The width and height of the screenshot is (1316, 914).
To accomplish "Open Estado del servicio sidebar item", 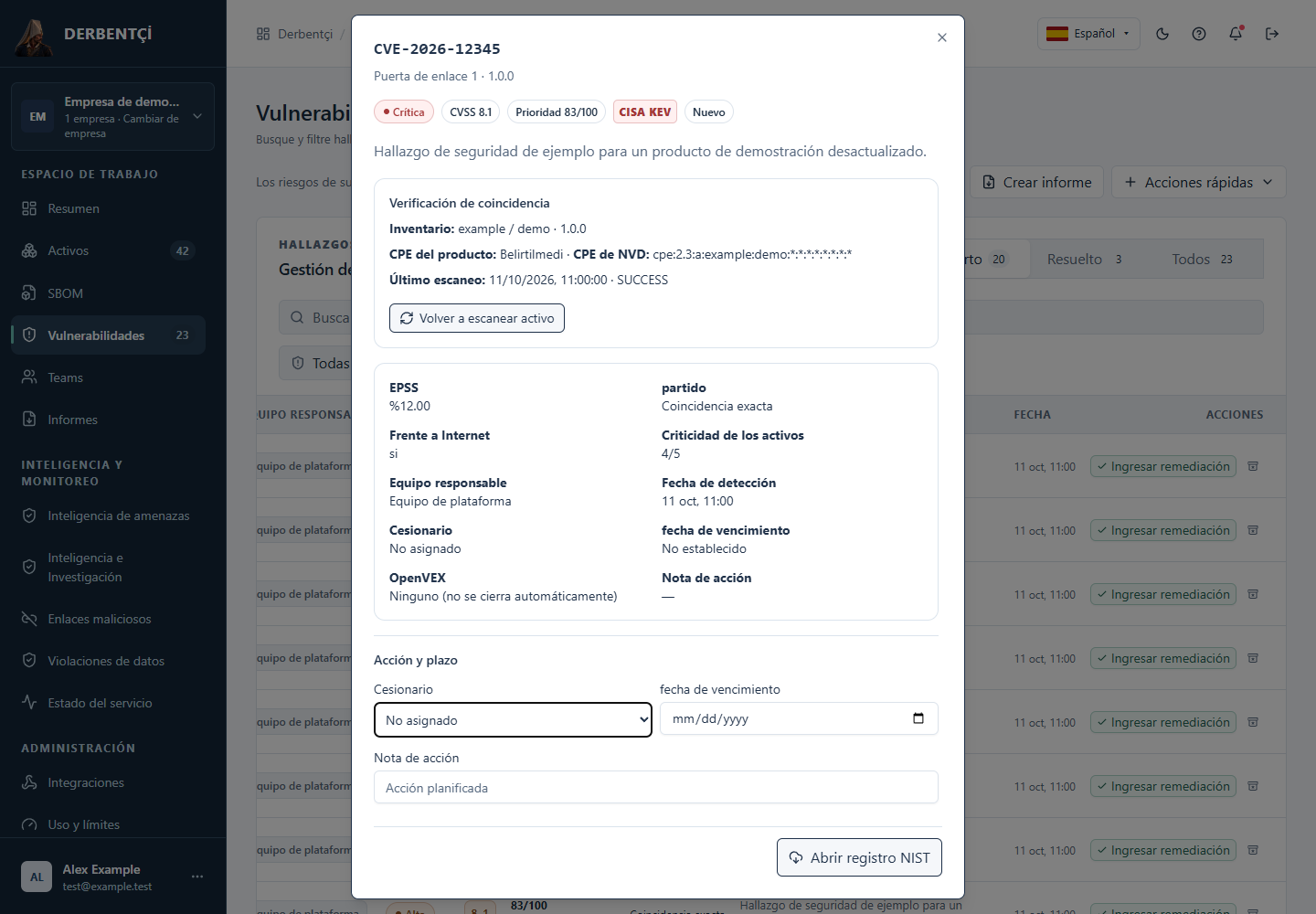I will click(x=108, y=703).
